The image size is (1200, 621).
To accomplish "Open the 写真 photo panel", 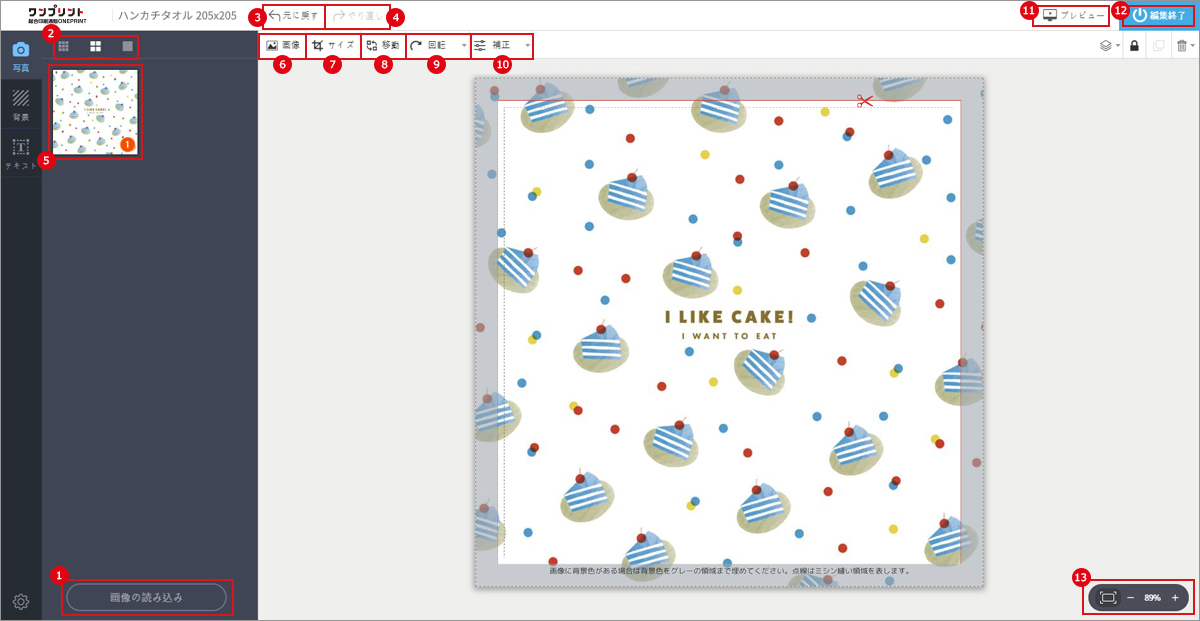I will click(x=21, y=57).
